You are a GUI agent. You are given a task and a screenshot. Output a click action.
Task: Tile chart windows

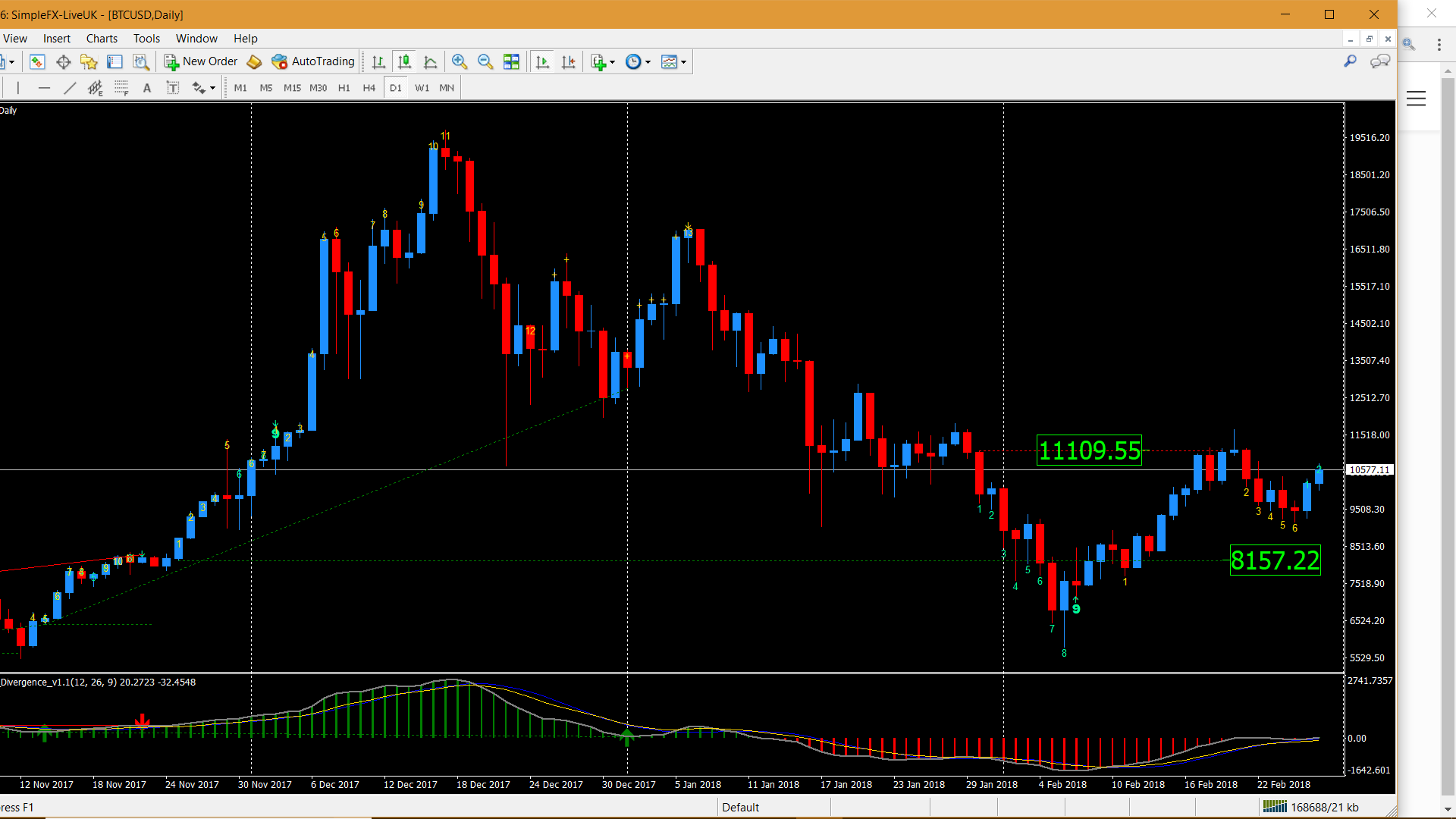point(512,61)
